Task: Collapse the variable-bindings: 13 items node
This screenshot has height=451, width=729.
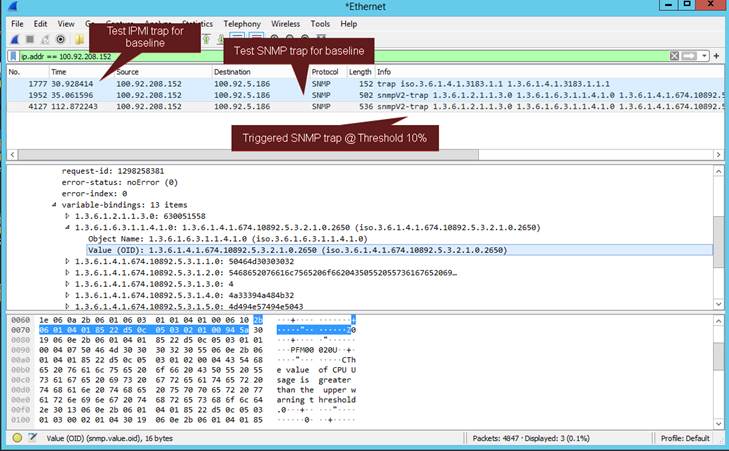Action: click(54, 205)
